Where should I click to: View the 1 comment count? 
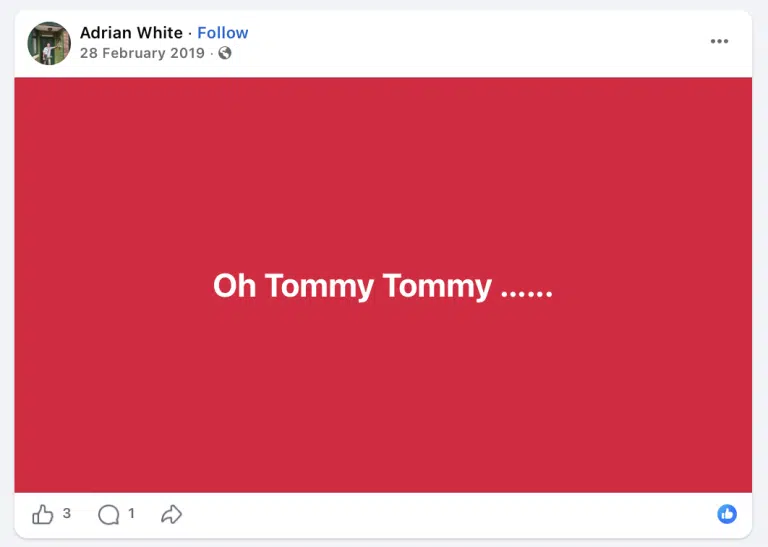131,513
